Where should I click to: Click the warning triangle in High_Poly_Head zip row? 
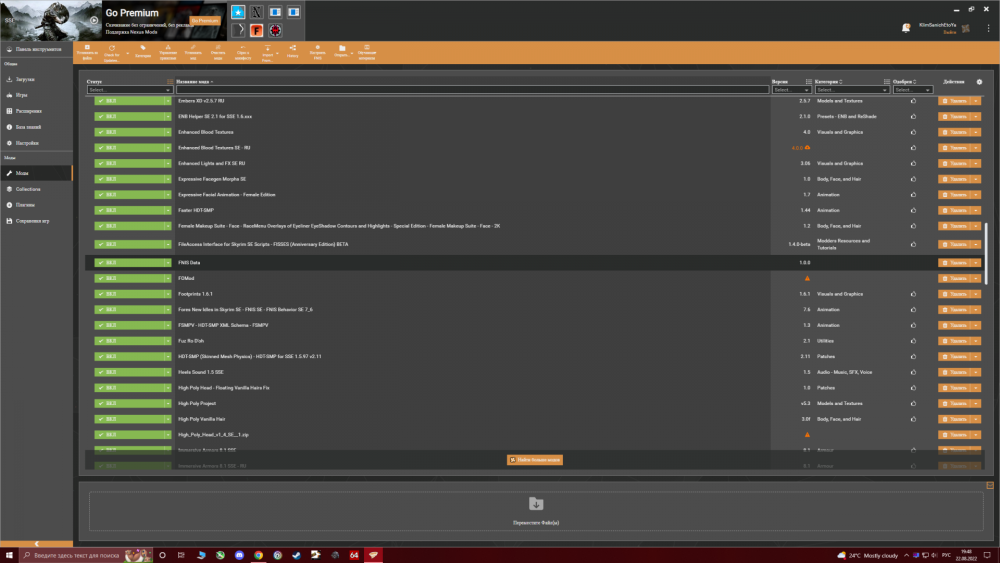point(807,434)
